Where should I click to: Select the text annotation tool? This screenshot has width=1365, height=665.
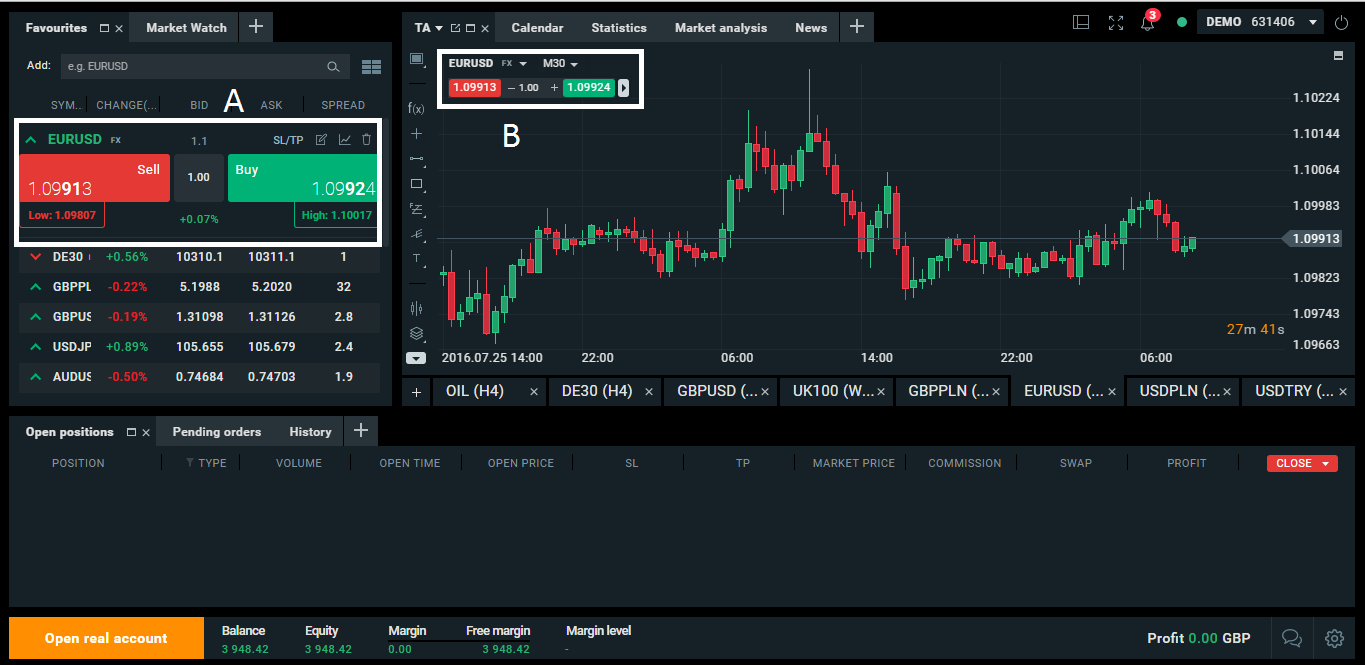click(x=416, y=258)
